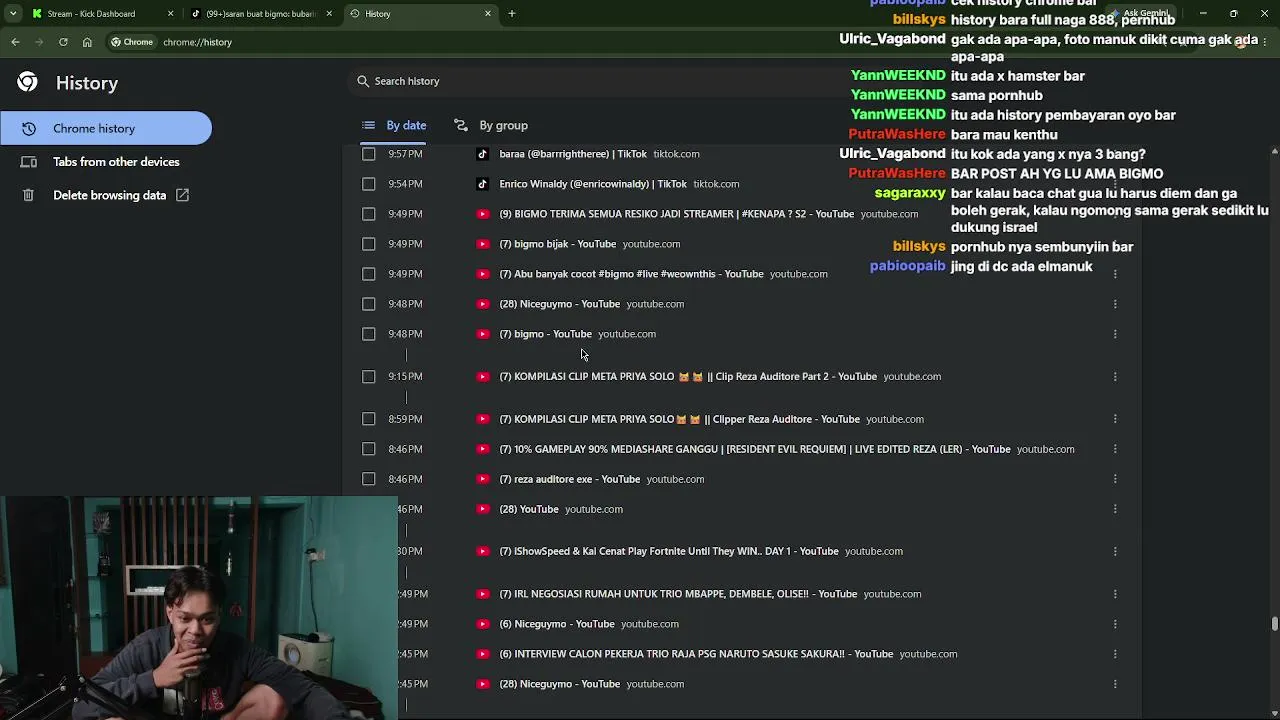Select Chrome history in the sidebar
Image resolution: width=1280 pixels, height=720 pixels.
[x=106, y=128]
